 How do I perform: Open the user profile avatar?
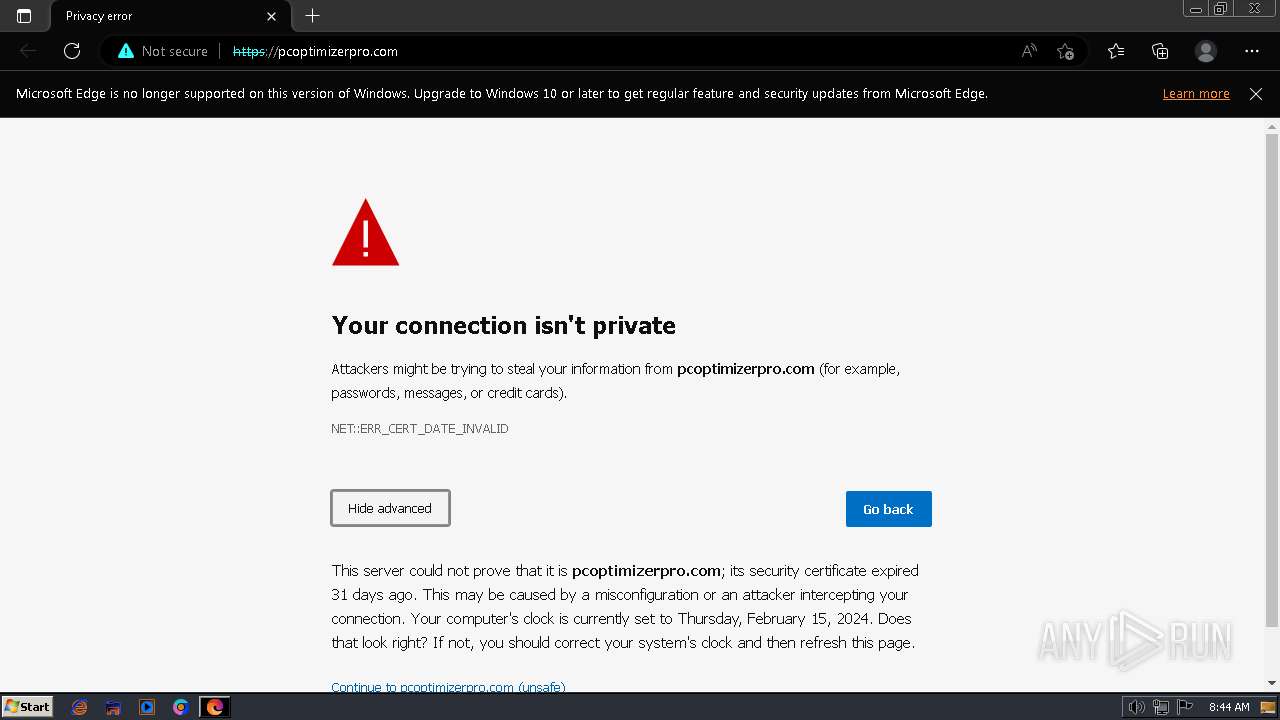pyautogui.click(x=1206, y=51)
